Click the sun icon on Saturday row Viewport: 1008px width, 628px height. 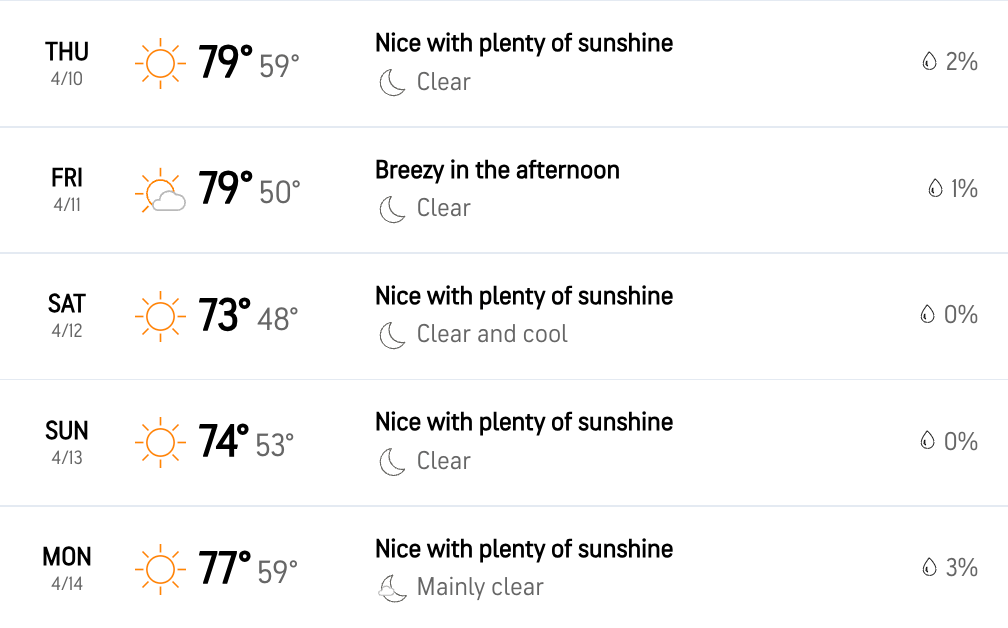pyautogui.click(x=160, y=316)
